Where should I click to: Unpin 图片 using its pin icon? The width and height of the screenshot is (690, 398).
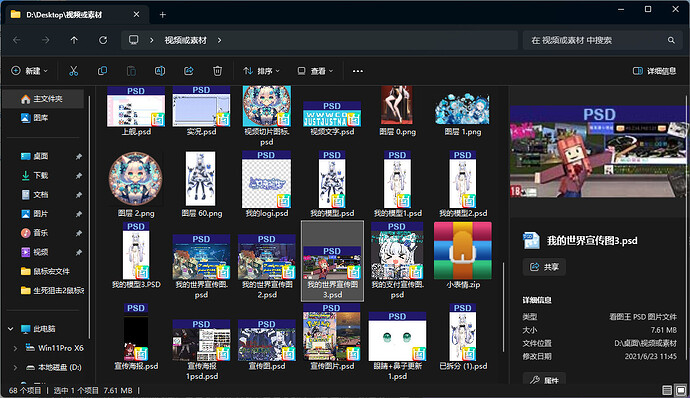[x=79, y=214]
